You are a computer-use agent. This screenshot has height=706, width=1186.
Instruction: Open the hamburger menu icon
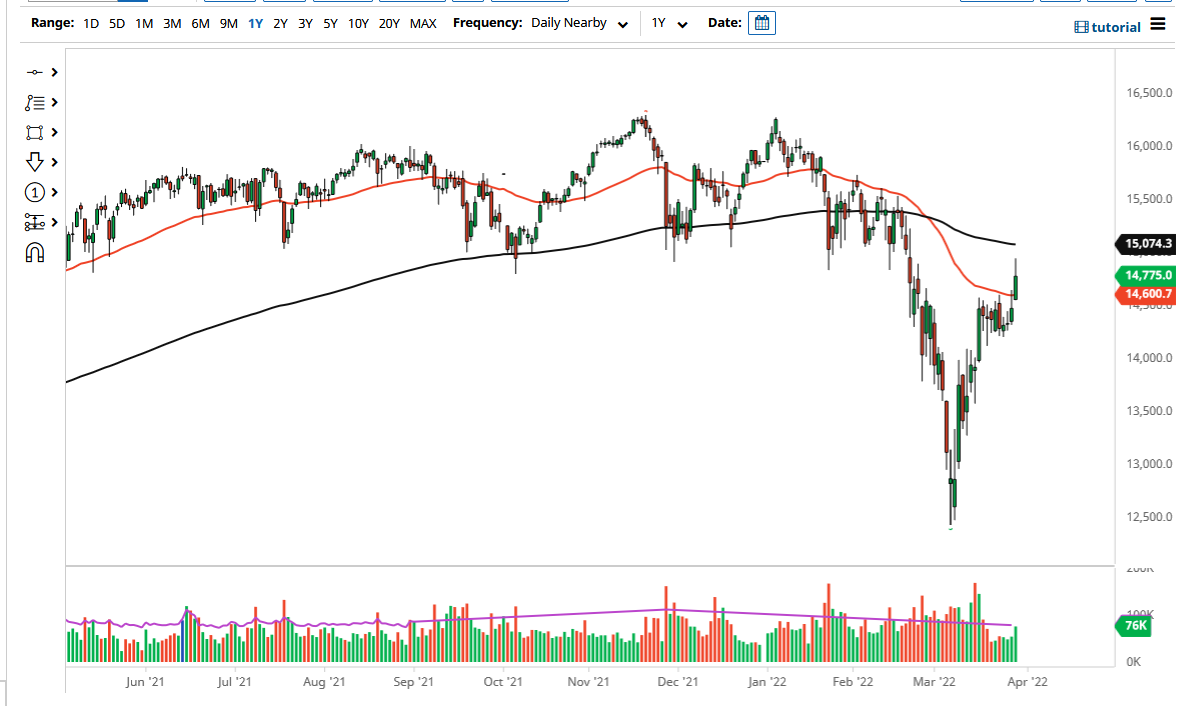(x=1157, y=24)
